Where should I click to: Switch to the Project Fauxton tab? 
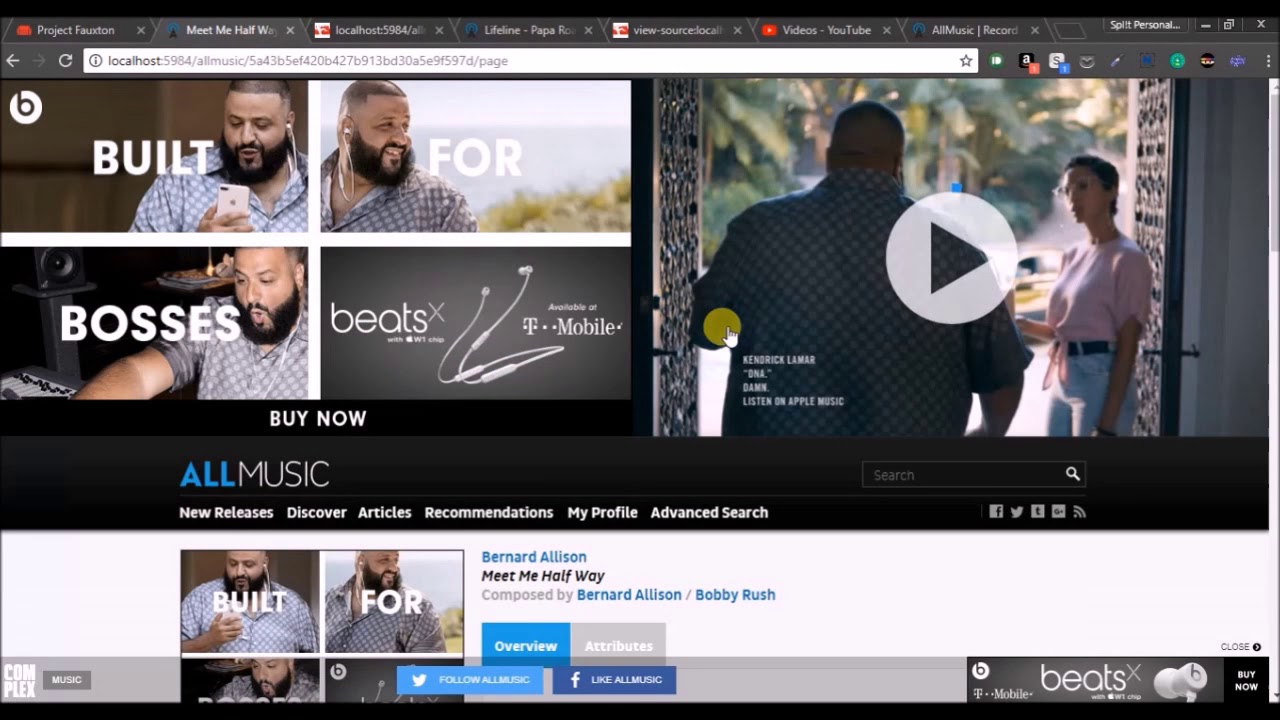tap(76, 30)
